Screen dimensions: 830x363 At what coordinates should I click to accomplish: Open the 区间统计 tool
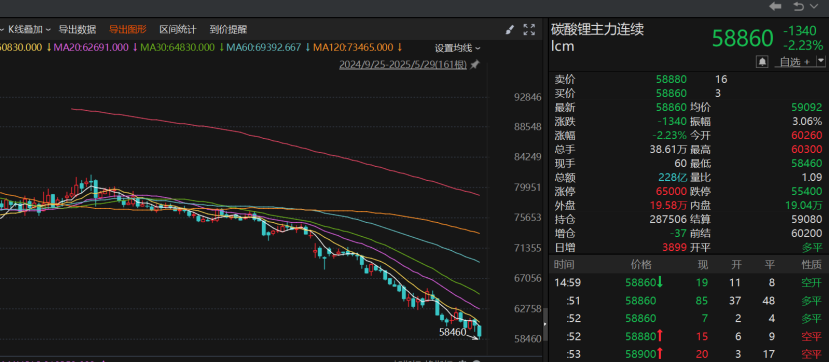click(178, 30)
